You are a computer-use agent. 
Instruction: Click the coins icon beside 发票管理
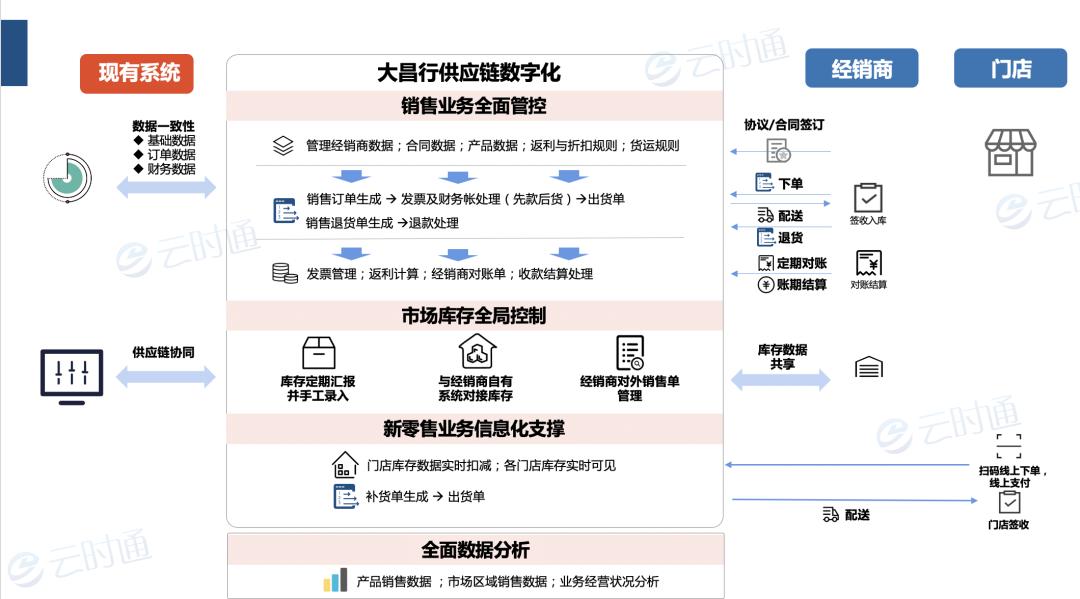pyautogui.click(x=282, y=272)
